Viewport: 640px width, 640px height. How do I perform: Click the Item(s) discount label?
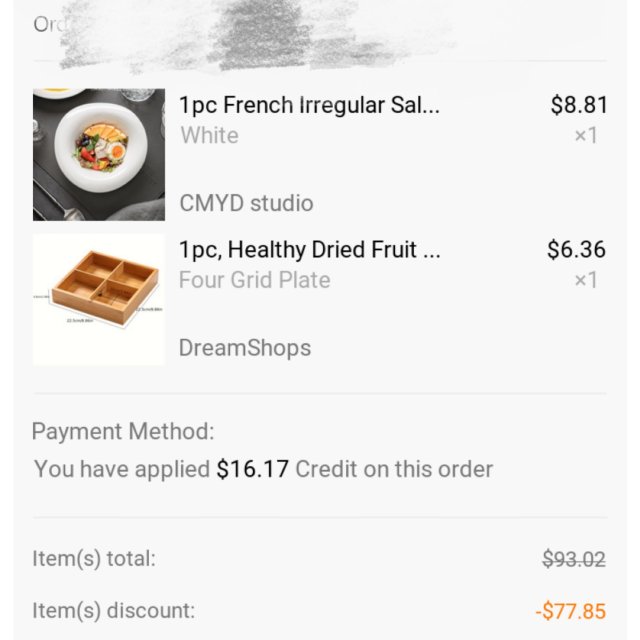pos(113,610)
